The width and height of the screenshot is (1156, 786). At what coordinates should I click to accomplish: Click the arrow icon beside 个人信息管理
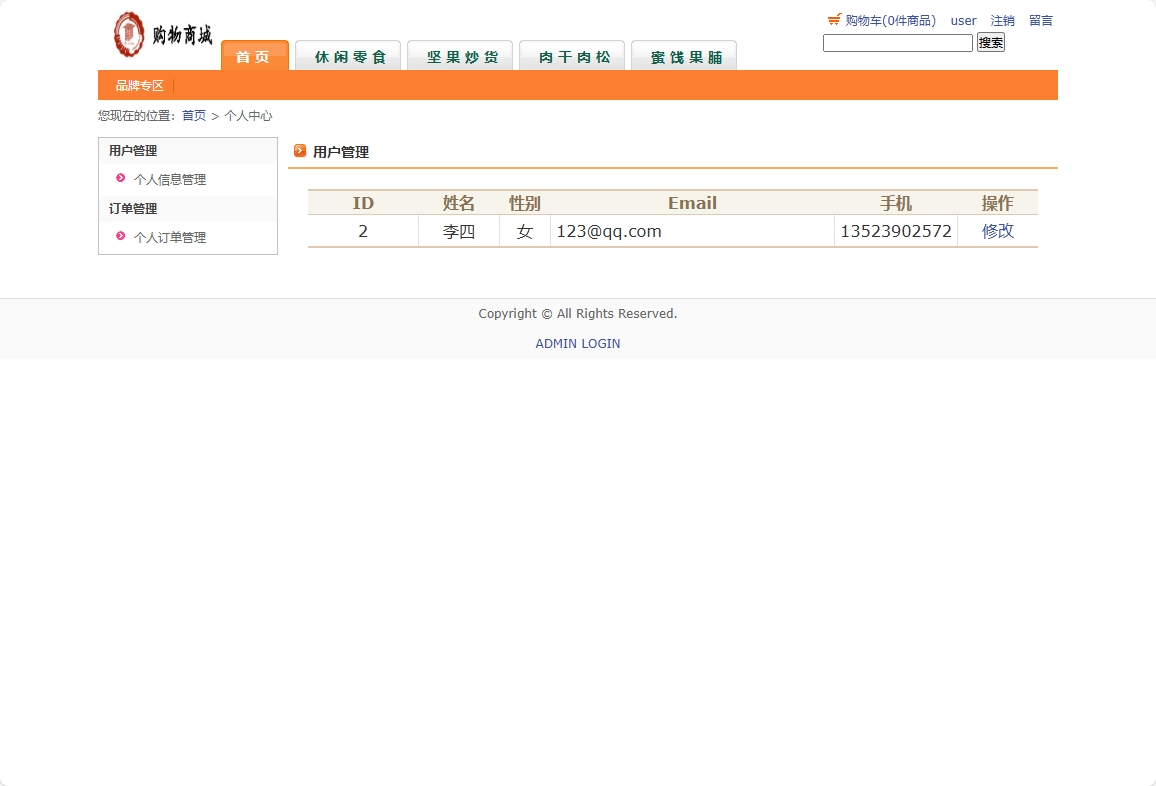(x=121, y=180)
